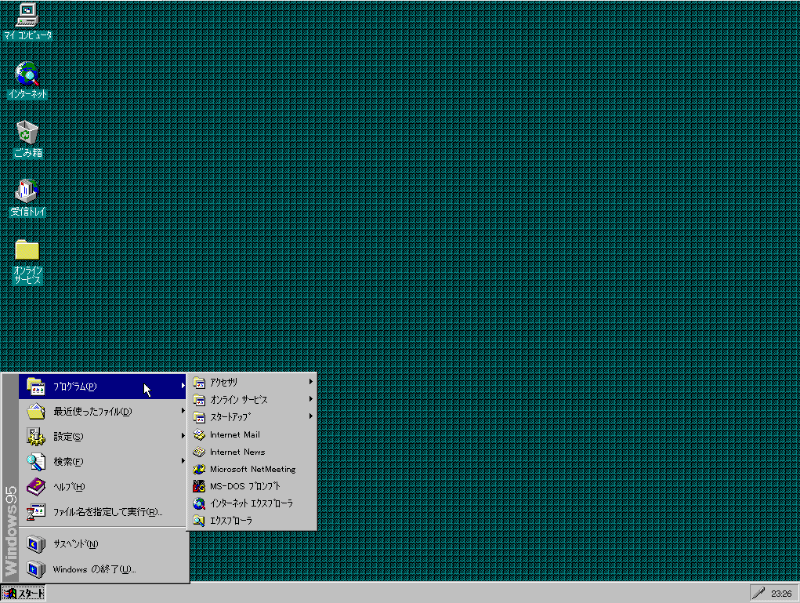Choose 最近使ったファイル(D) from Start menu
Viewport: 800px width, 603px height.
point(104,411)
